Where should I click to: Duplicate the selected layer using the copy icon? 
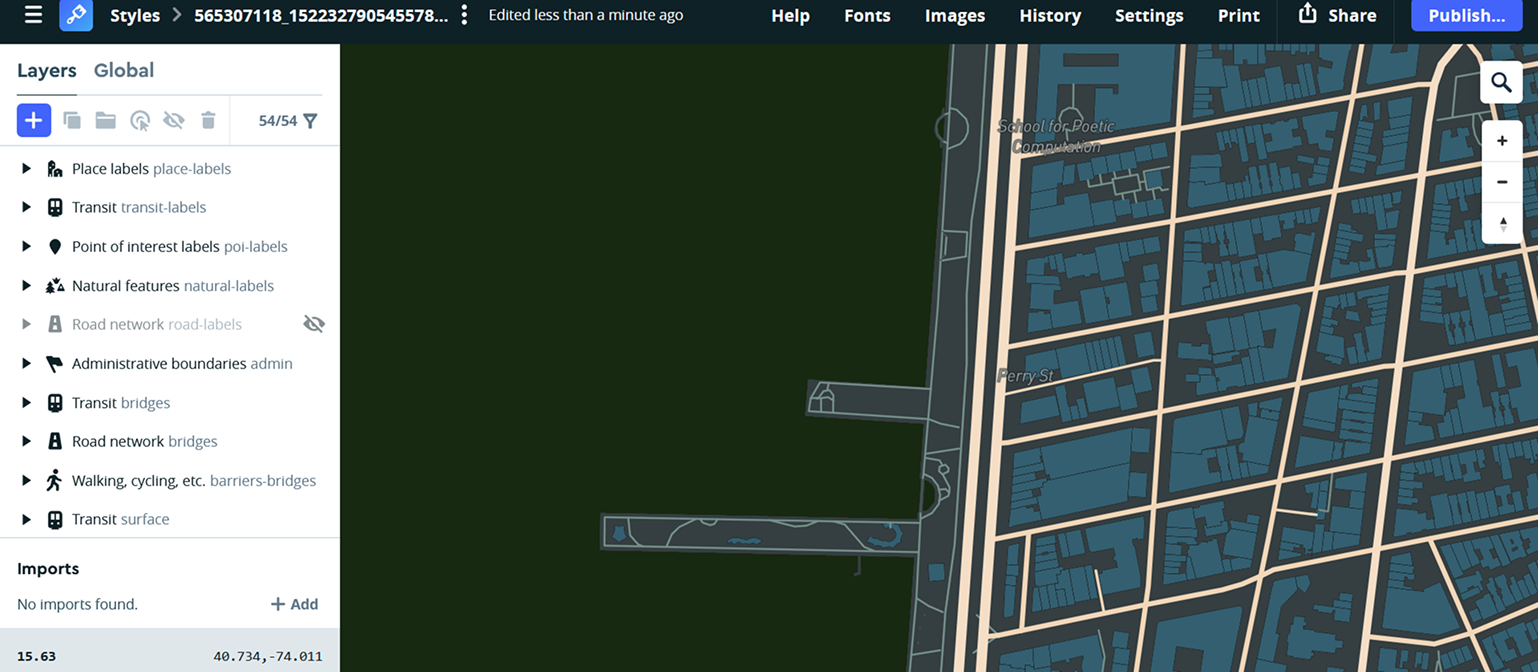[x=71, y=120]
